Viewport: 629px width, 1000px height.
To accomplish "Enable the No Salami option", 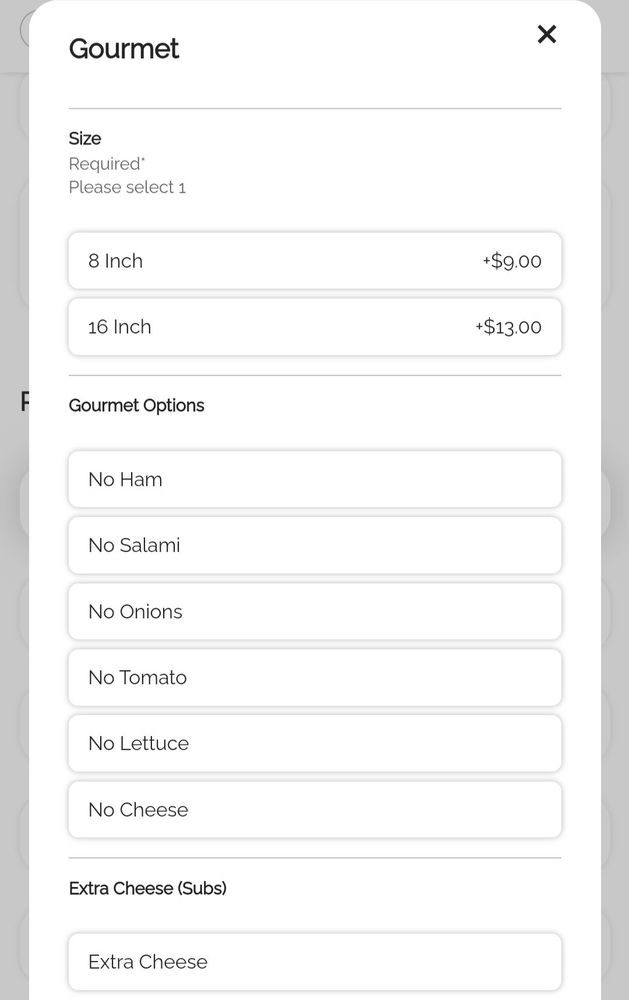I will click(x=314, y=545).
